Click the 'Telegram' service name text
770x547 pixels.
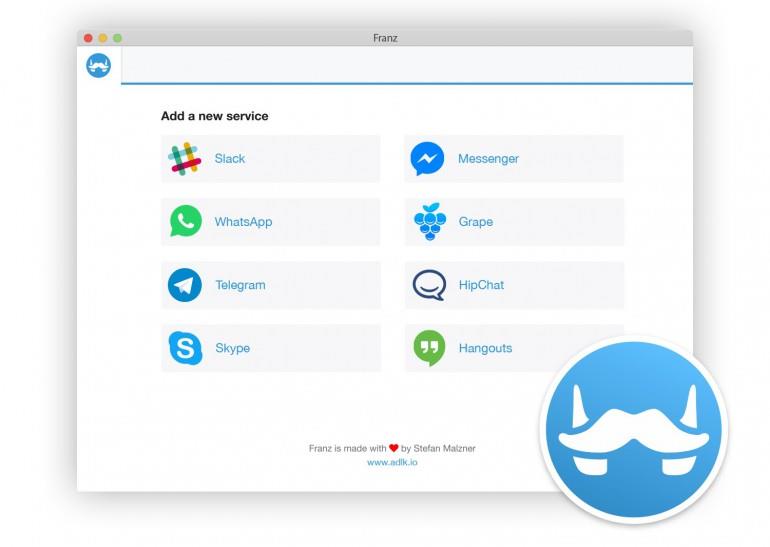pyautogui.click(x=240, y=285)
